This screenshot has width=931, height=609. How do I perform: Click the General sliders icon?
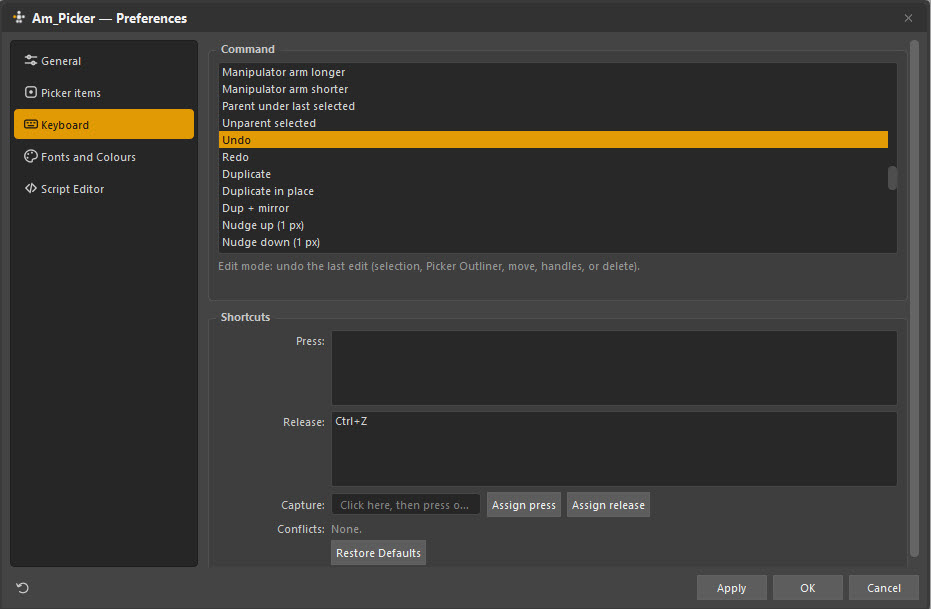[31, 60]
